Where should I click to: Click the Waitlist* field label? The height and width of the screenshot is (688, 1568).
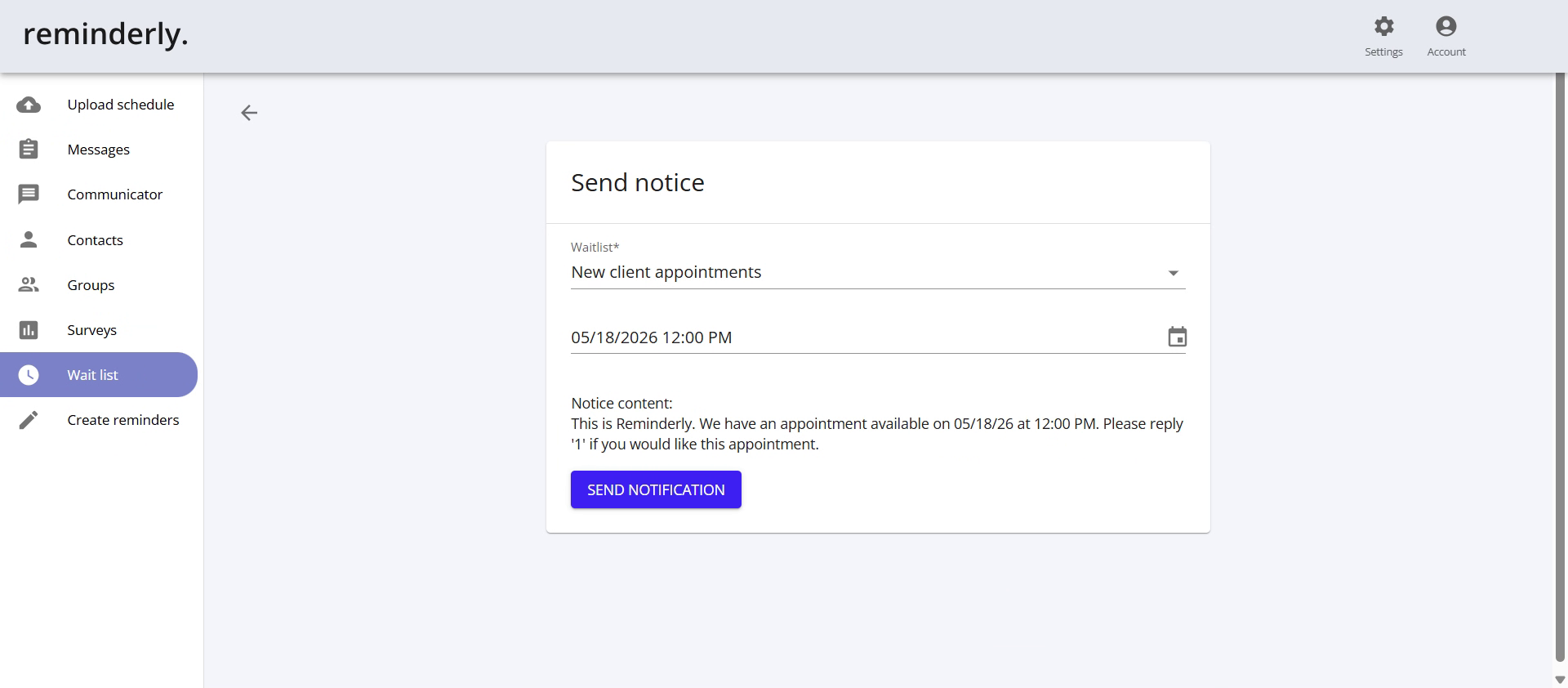[x=595, y=247]
